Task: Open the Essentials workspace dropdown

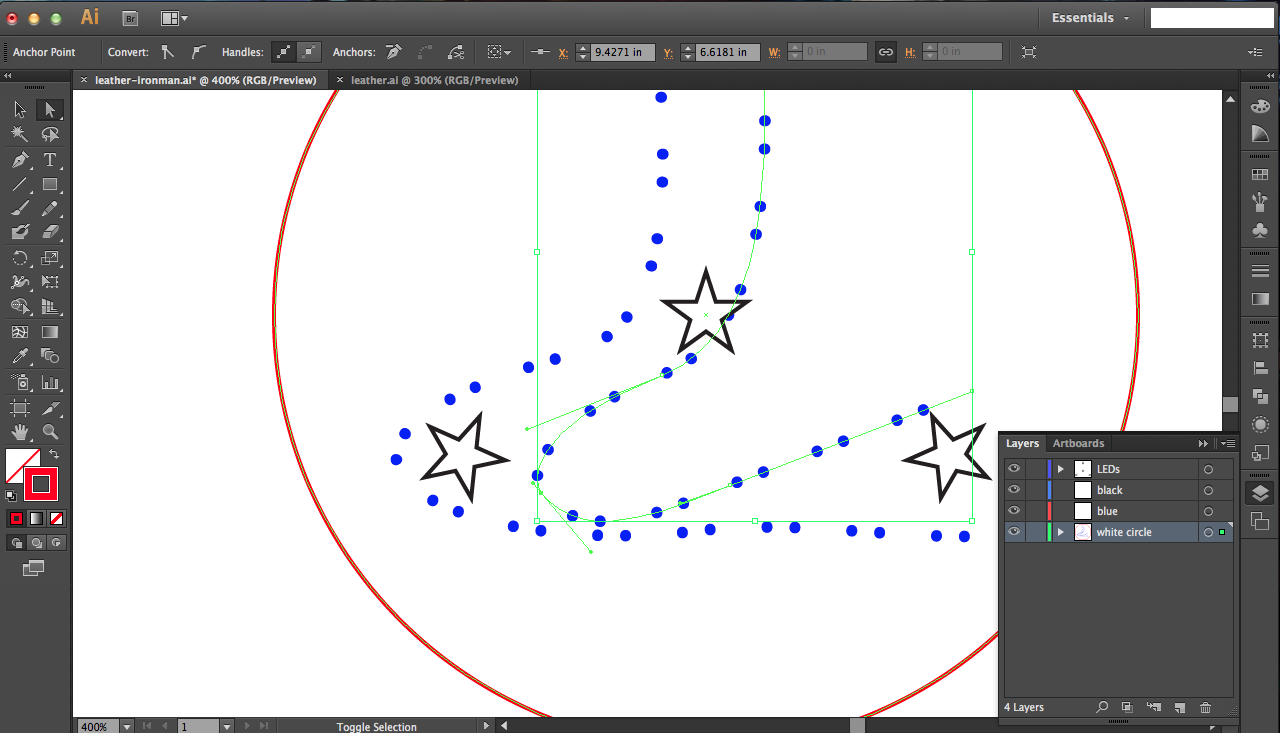Action: point(1091,18)
